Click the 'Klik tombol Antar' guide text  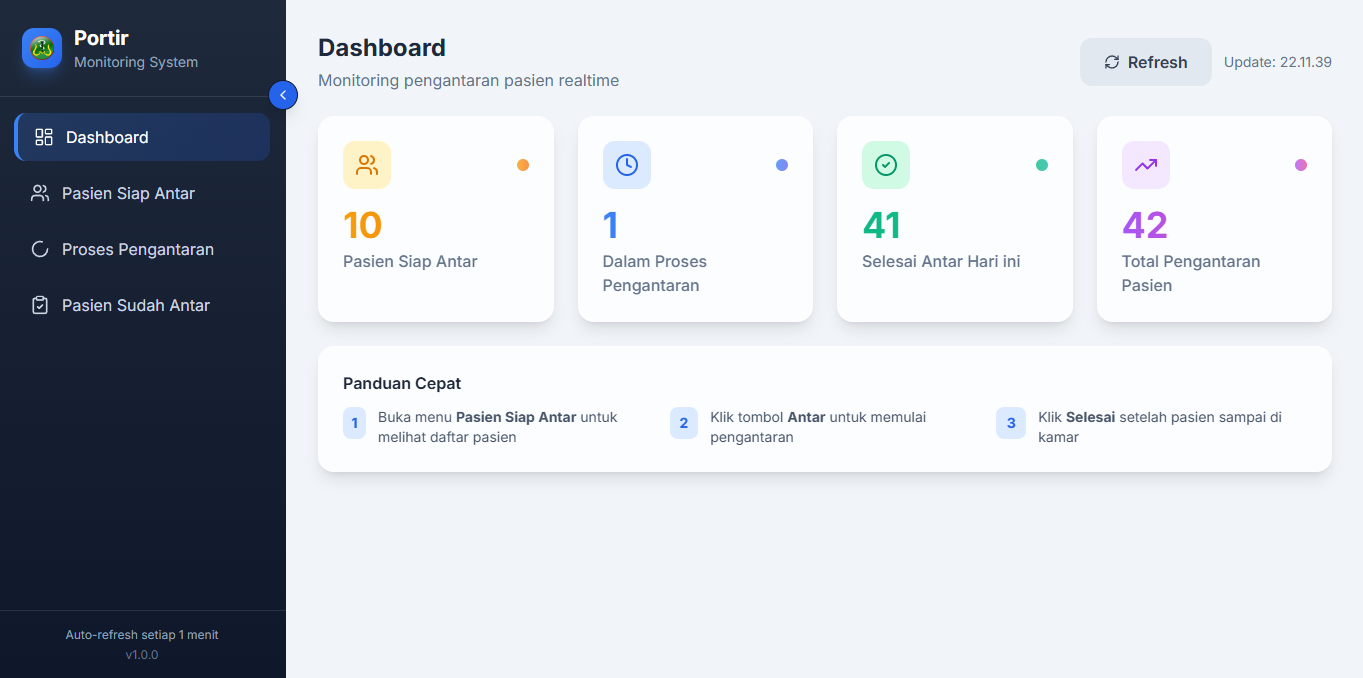[818, 427]
